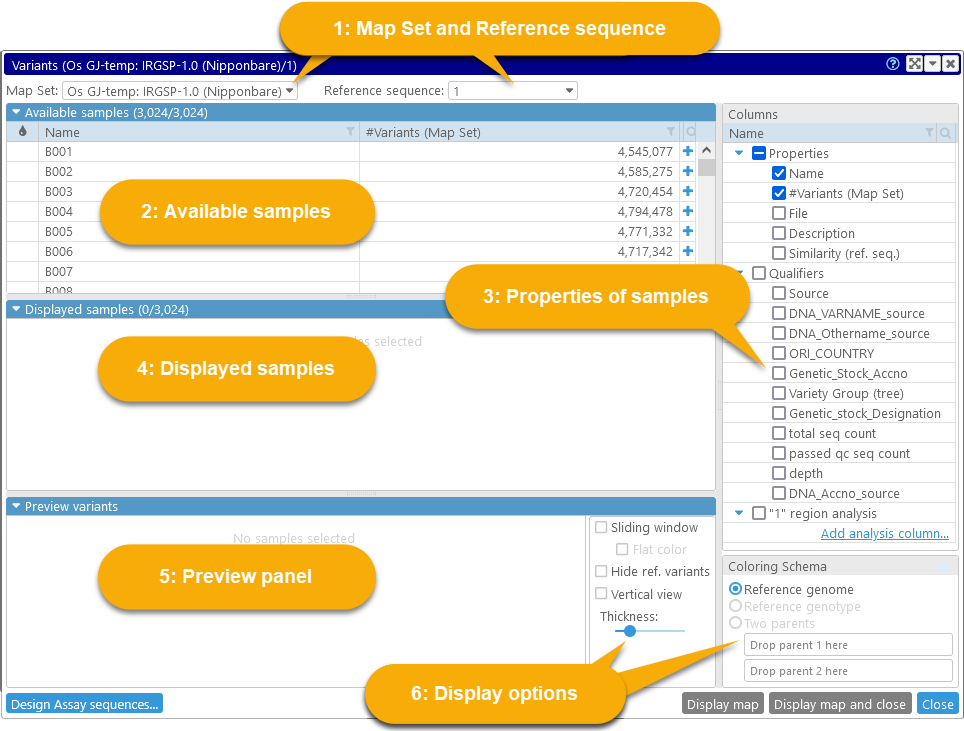
Task: Open the Map Set dropdown
Action: point(178,91)
